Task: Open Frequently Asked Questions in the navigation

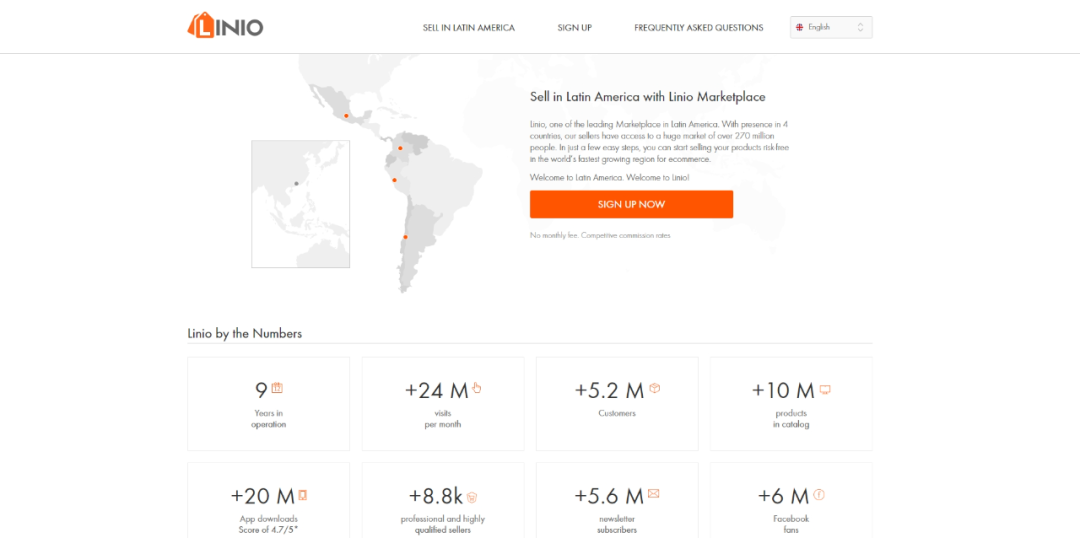Action: (698, 28)
